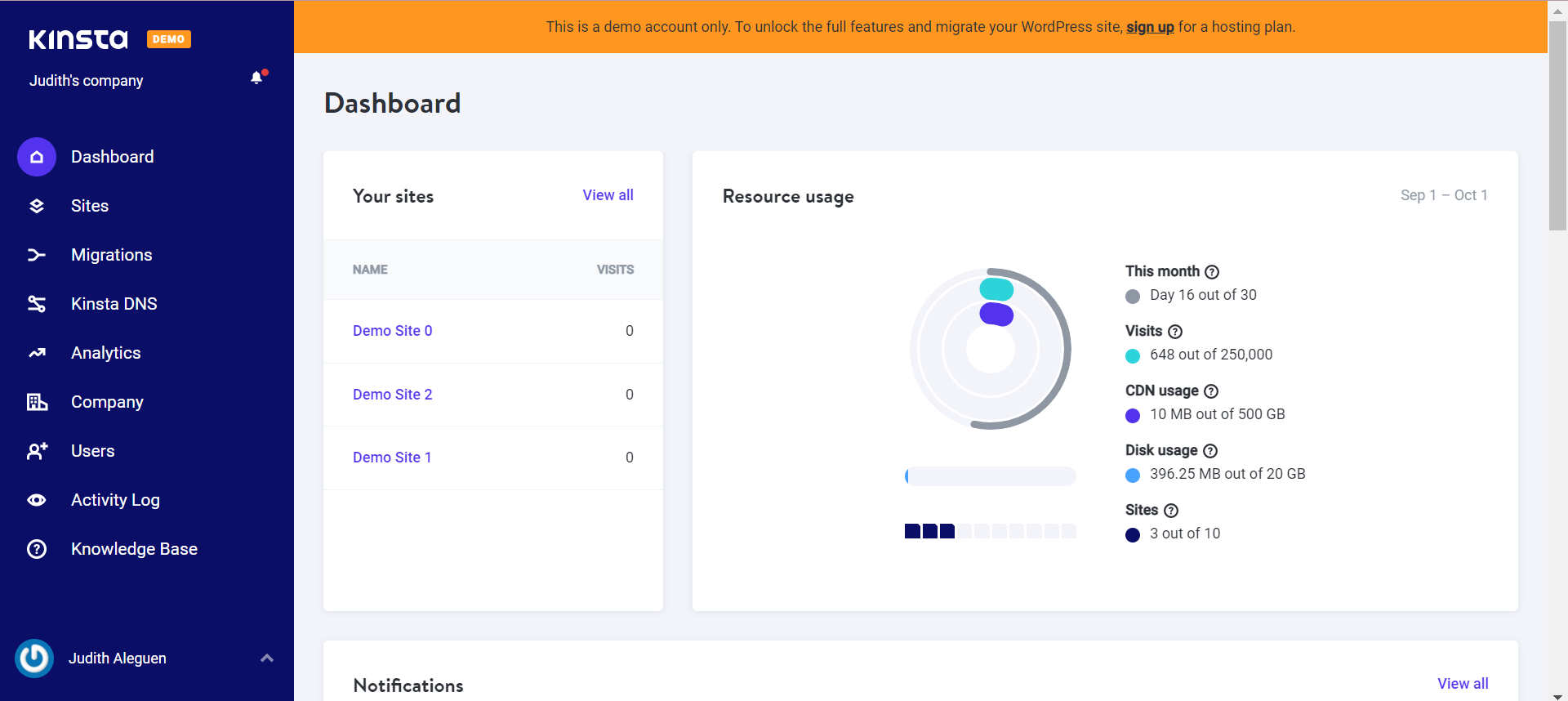Expand the user menu chevron

[x=267, y=658]
